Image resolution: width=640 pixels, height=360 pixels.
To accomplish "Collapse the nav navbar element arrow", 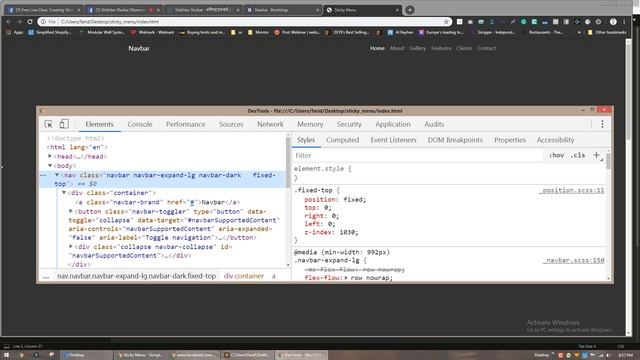I will pos(57,175).
